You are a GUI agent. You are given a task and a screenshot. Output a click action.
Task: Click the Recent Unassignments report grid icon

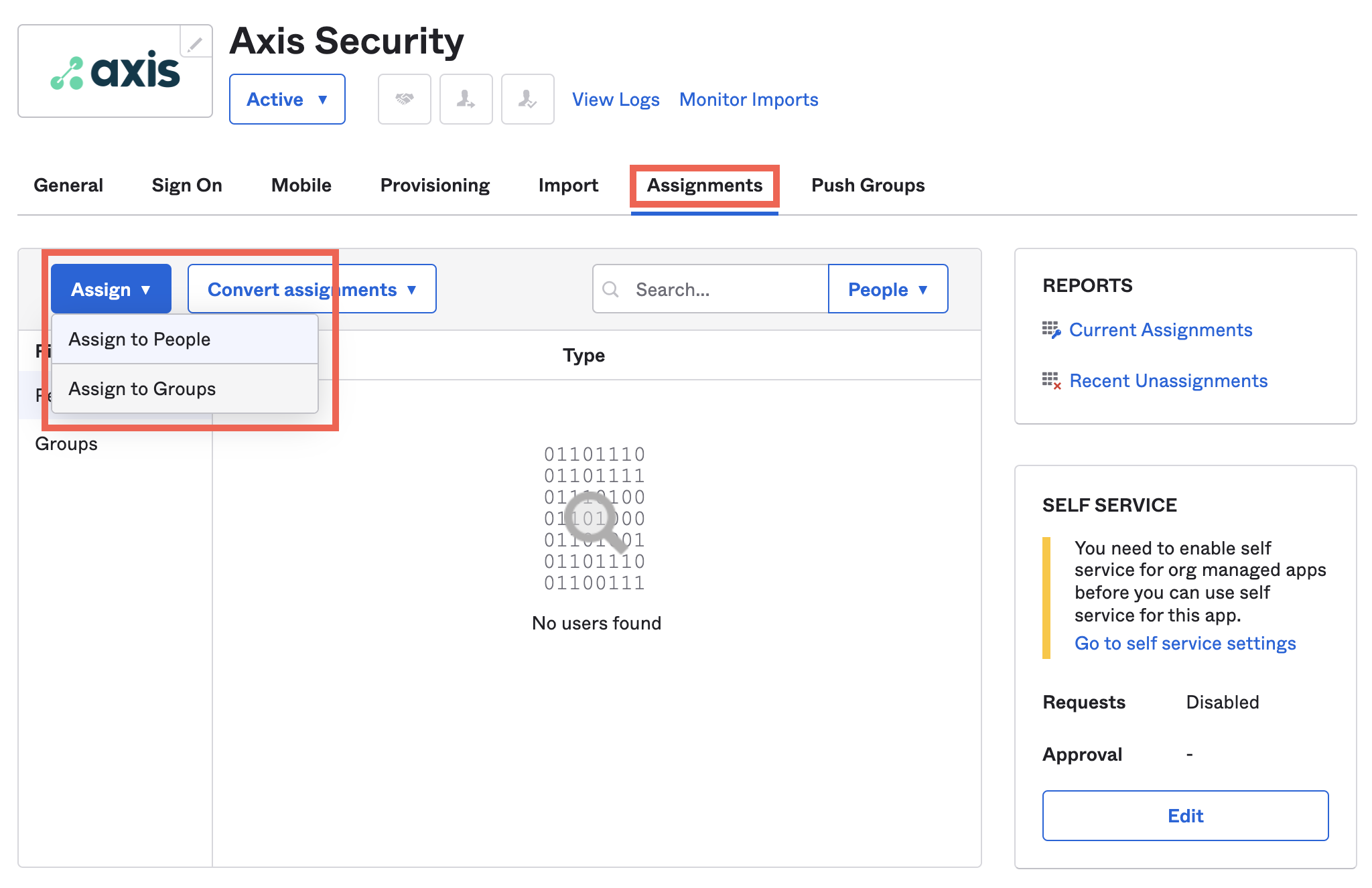click(x=1051, y=380)
